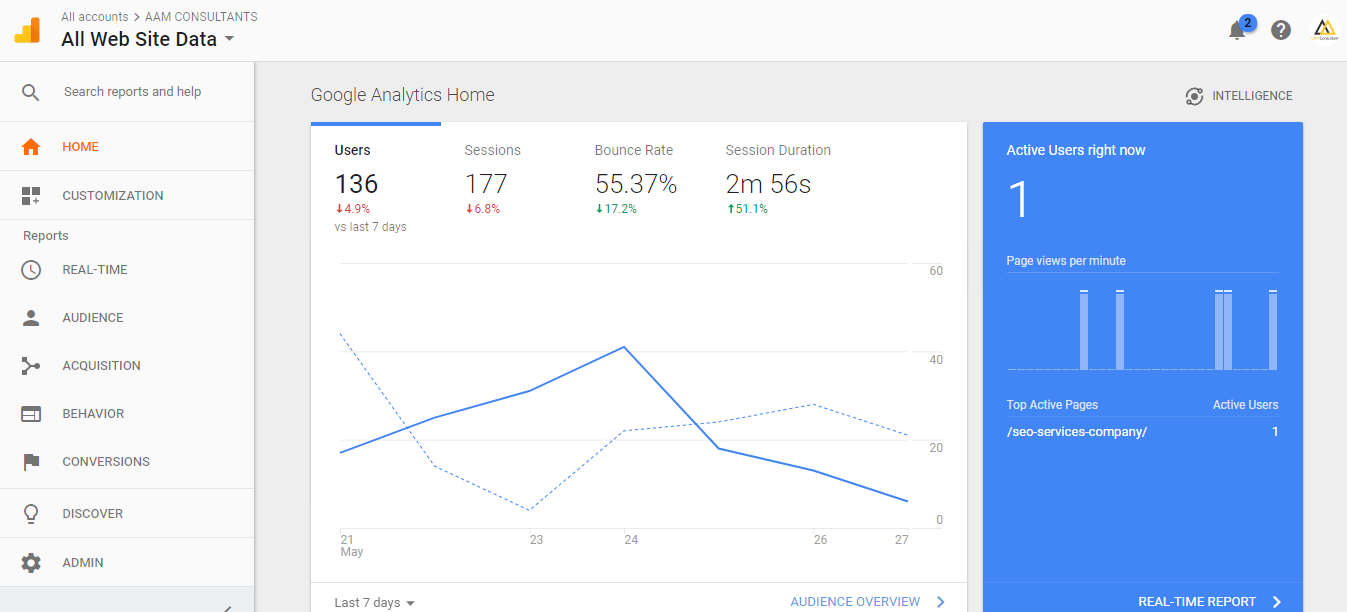Open the Last 7 days date range dropdown
1347x612 pixels.
tap(373, 602)
